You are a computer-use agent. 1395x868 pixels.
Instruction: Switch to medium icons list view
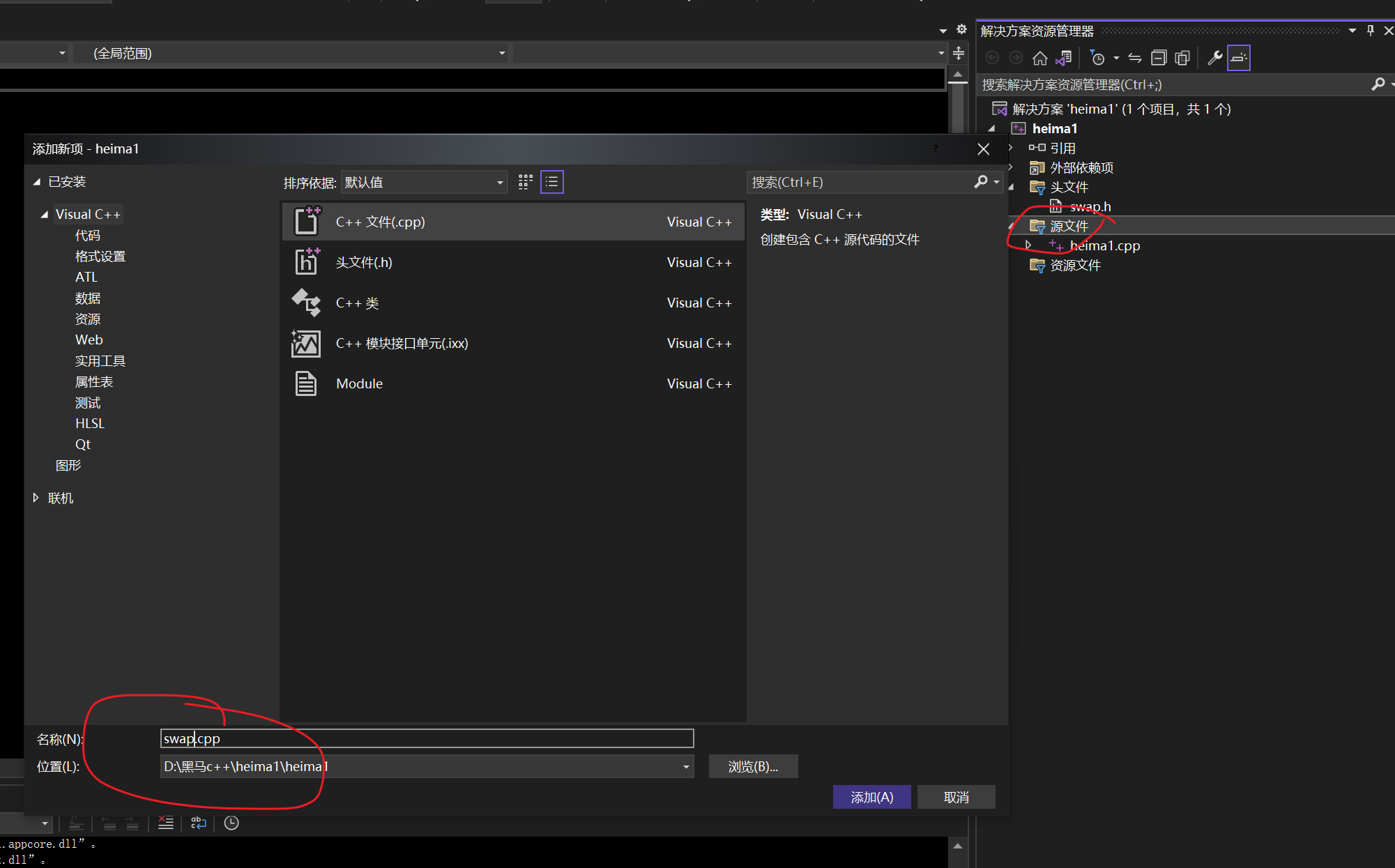point(551,183)
